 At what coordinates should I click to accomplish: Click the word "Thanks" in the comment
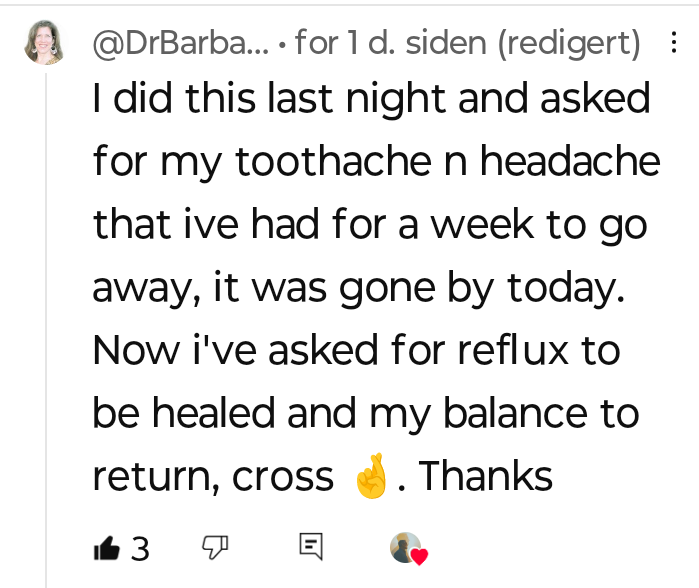pyautogui.click(x=485, y=477)
